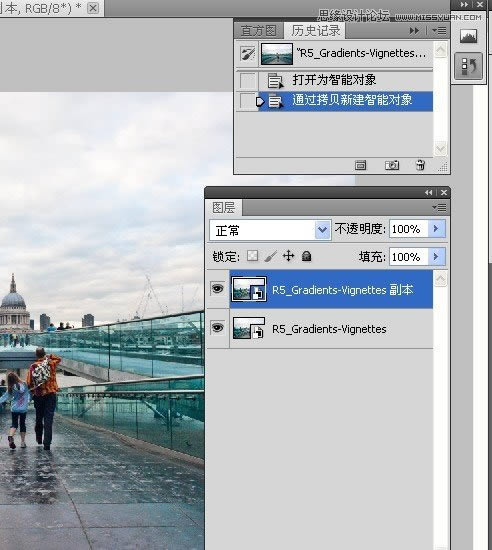Set history brush source on 打开为智能对象
Image resolution: width=492 pixels, height=550 pixels.
[x=248, y=81]
